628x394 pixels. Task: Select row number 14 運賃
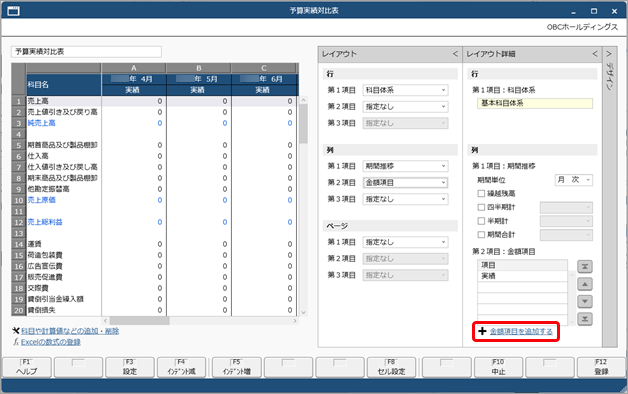click(x=19, y=244)
